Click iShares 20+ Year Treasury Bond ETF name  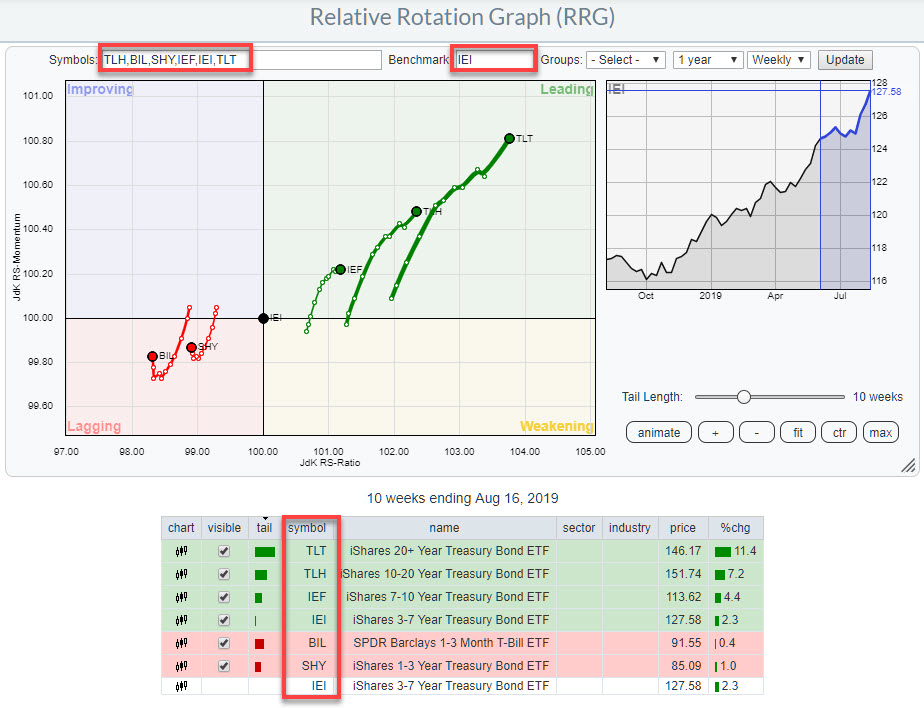pyautogui.click(x=449, y=551)
